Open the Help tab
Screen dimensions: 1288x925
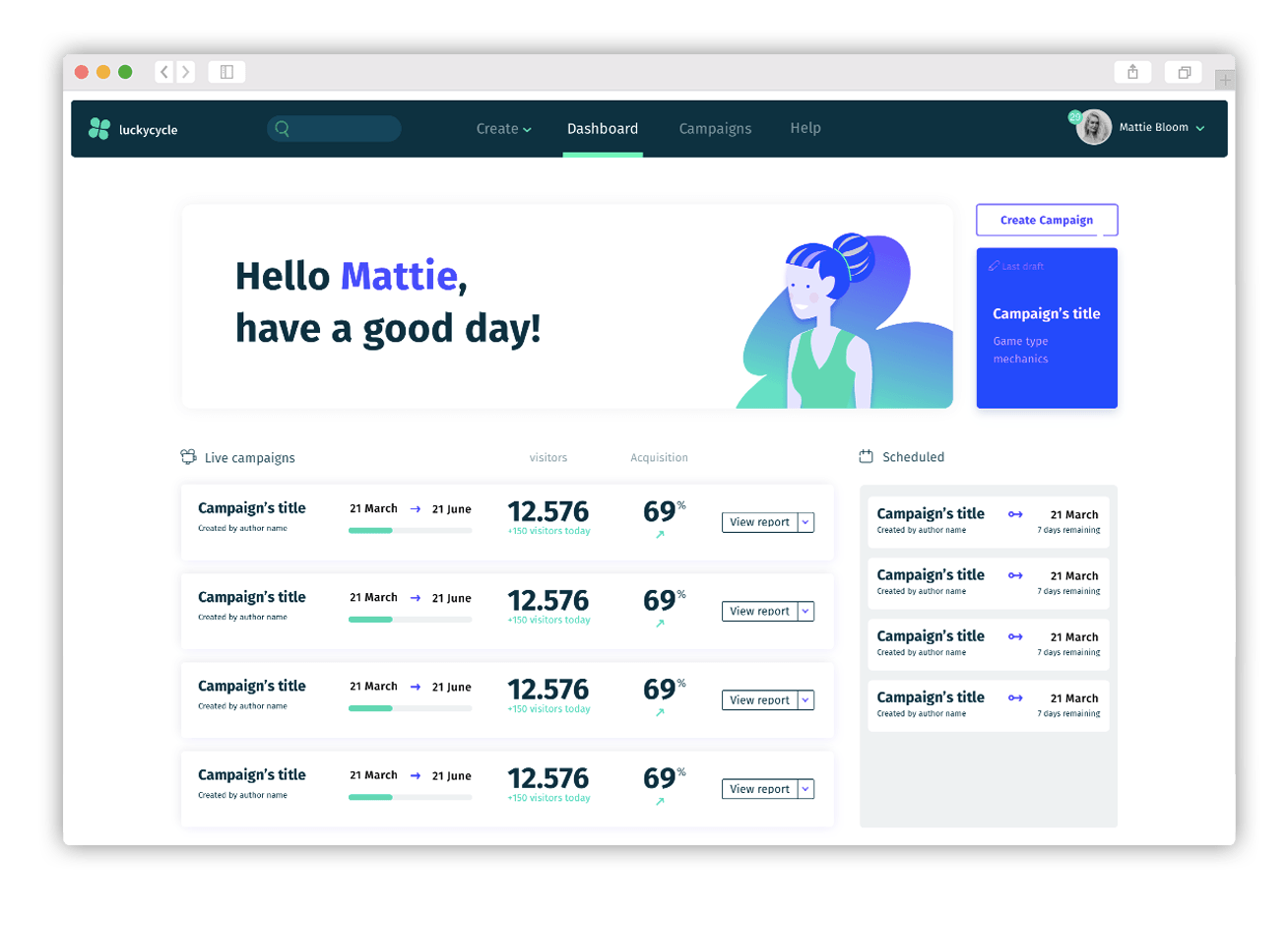(805, 128)
